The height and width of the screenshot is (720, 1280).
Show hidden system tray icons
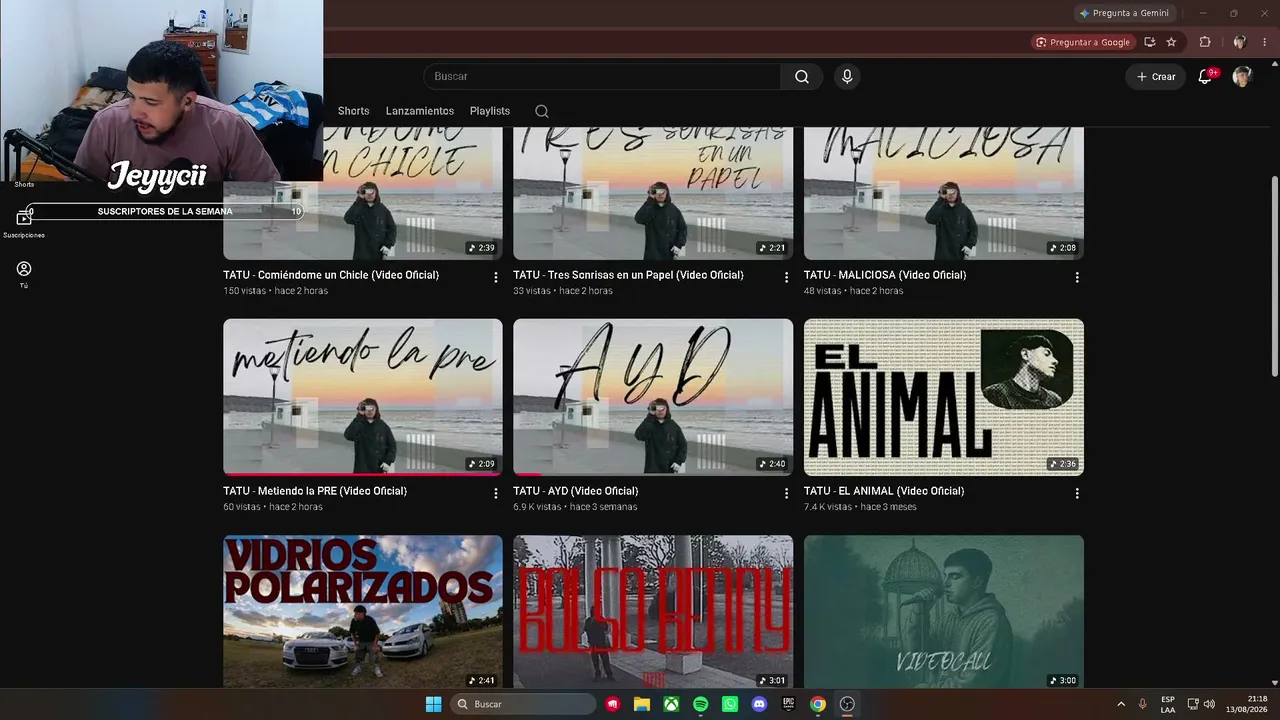[x=1120, y=704]
